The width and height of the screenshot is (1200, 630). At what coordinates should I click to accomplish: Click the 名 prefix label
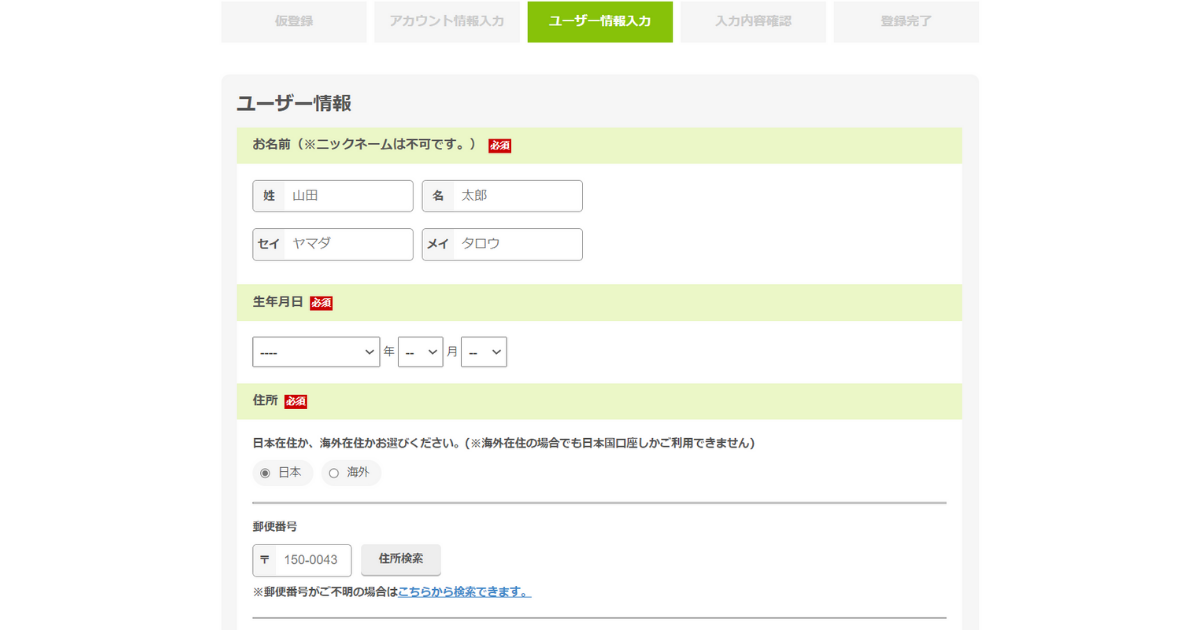[x=438, y=196]
